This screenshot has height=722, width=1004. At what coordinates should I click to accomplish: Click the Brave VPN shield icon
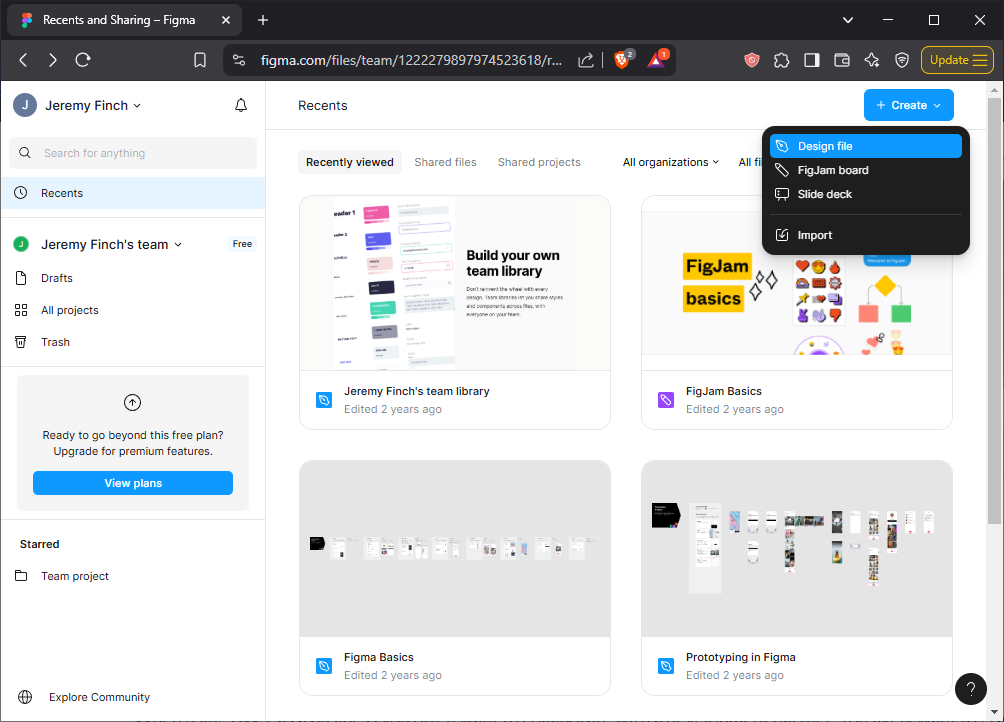pyautogui.click(x=902, y=60)
